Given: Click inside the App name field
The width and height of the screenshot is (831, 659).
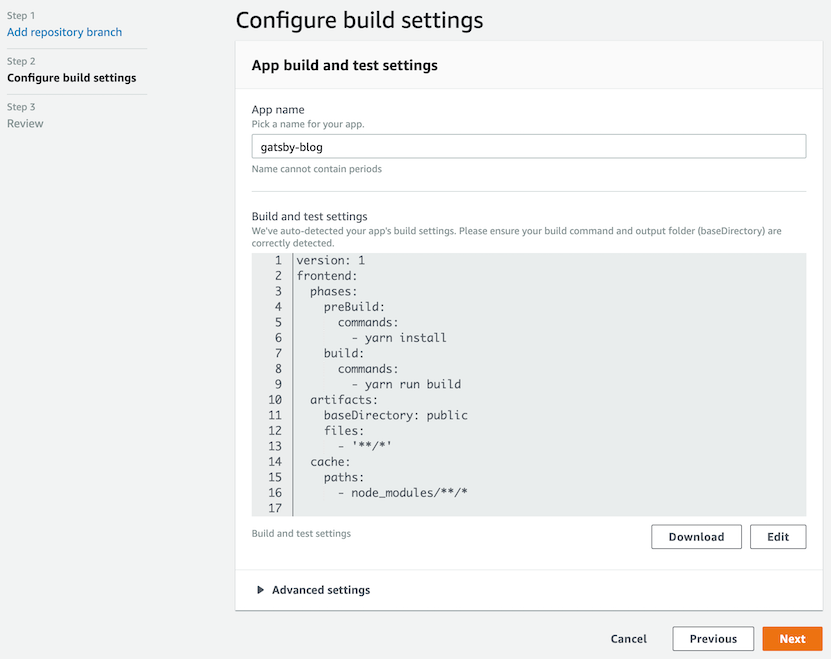Looking at the screenshot, I should tap(528, 146).
